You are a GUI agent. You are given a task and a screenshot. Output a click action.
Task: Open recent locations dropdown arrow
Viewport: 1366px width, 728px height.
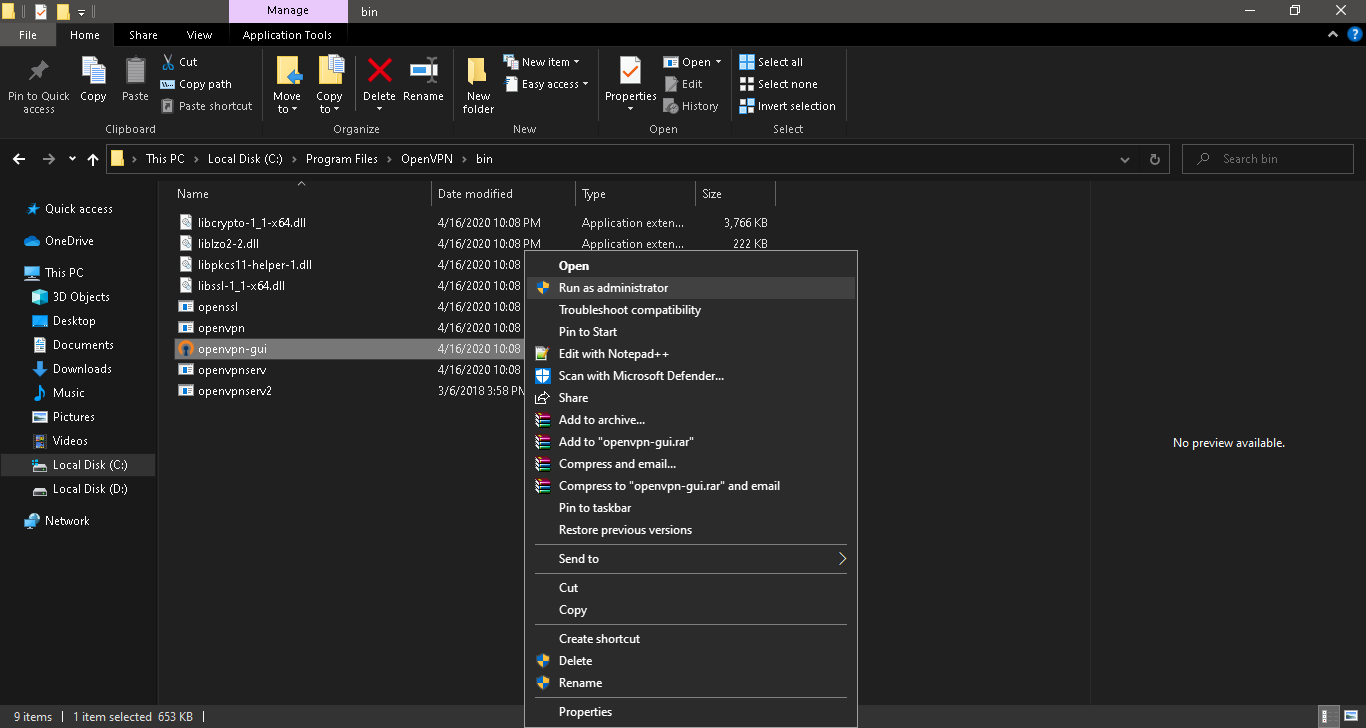point(72,159)
